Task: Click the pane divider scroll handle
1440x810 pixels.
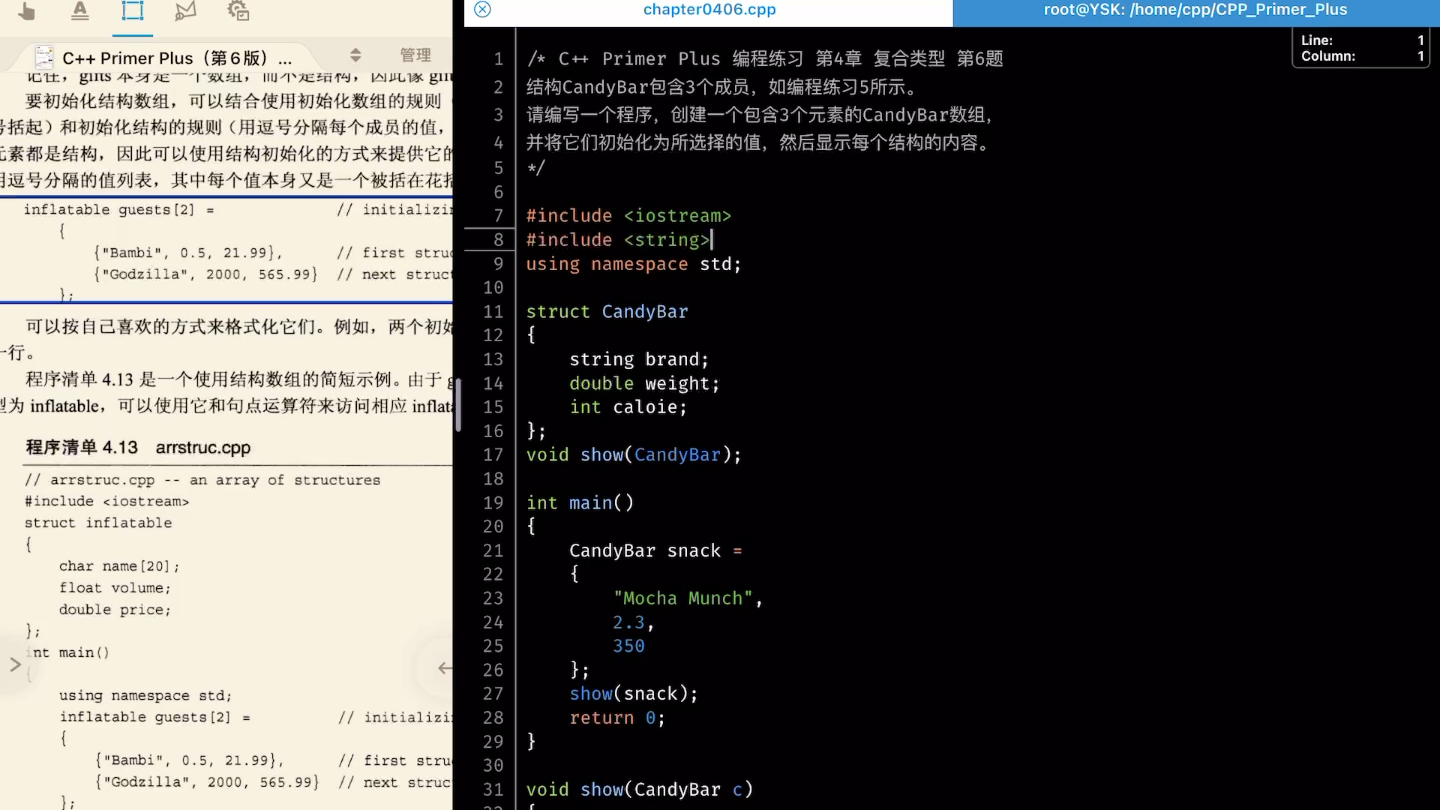Action: 458,404
